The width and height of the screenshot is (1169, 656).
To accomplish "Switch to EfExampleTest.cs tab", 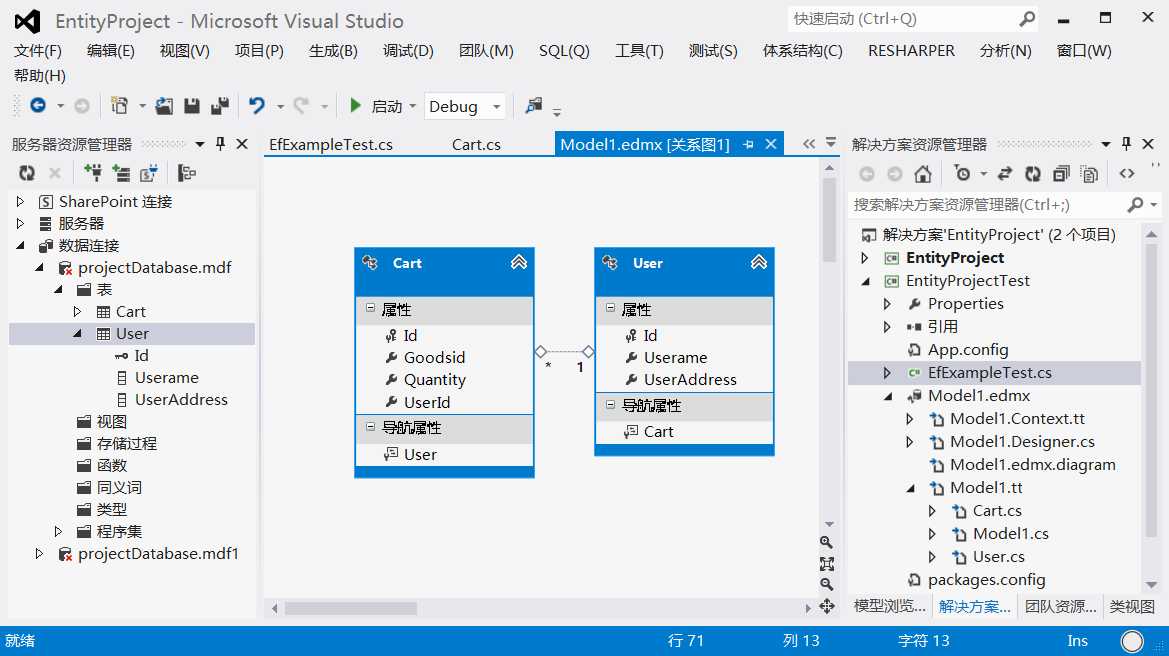I will point(331,145).
